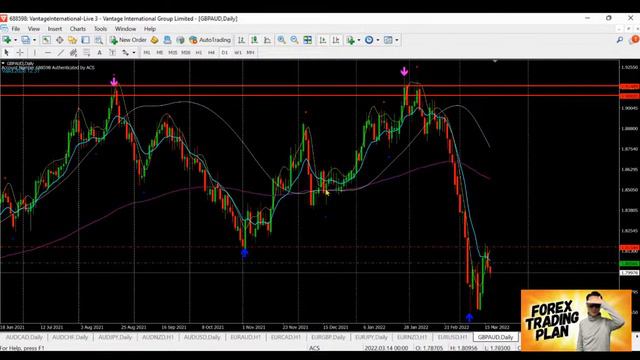Open the File menu
640x360 pixels.
[16, 29]
